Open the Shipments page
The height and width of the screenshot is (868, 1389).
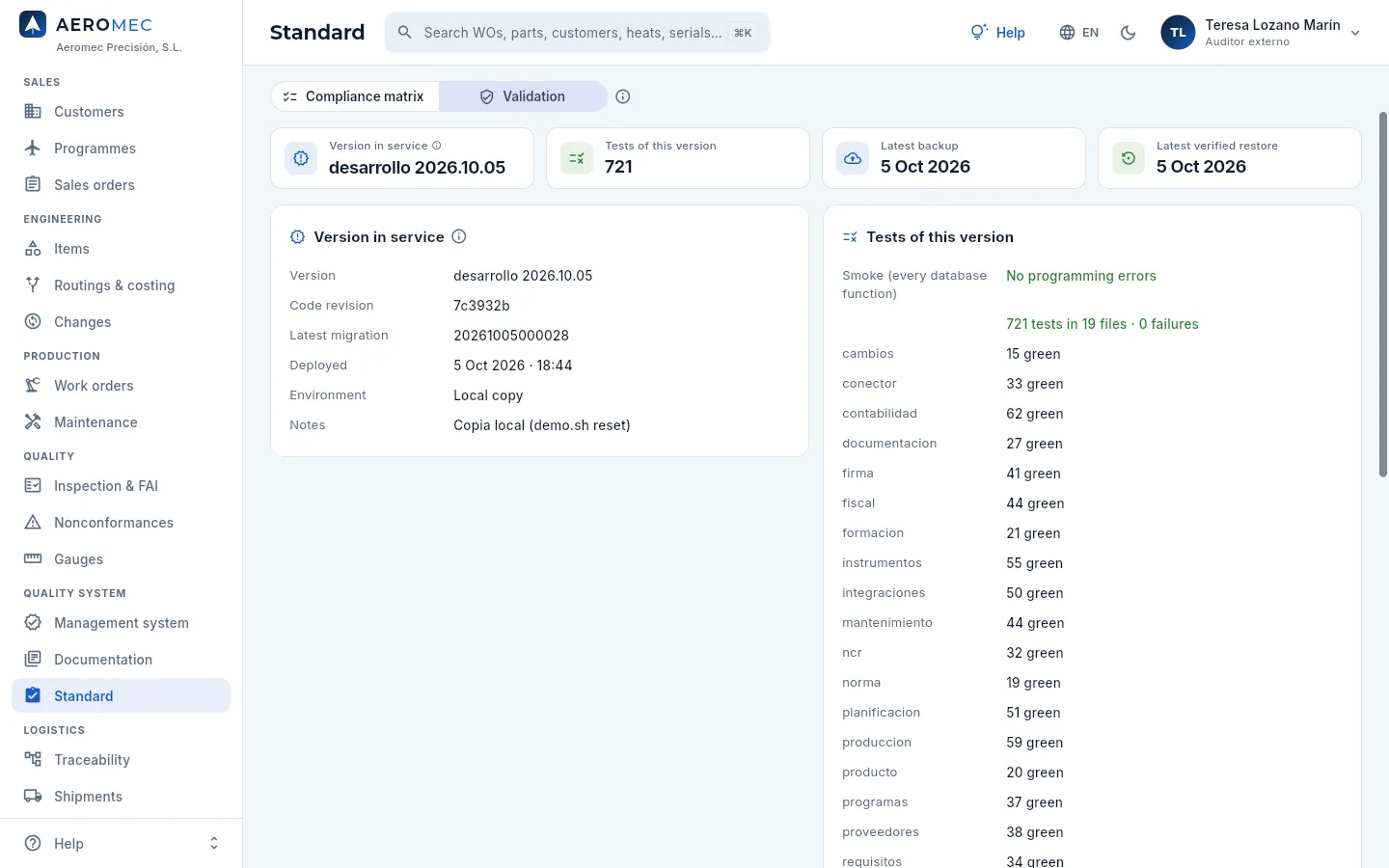122,797
